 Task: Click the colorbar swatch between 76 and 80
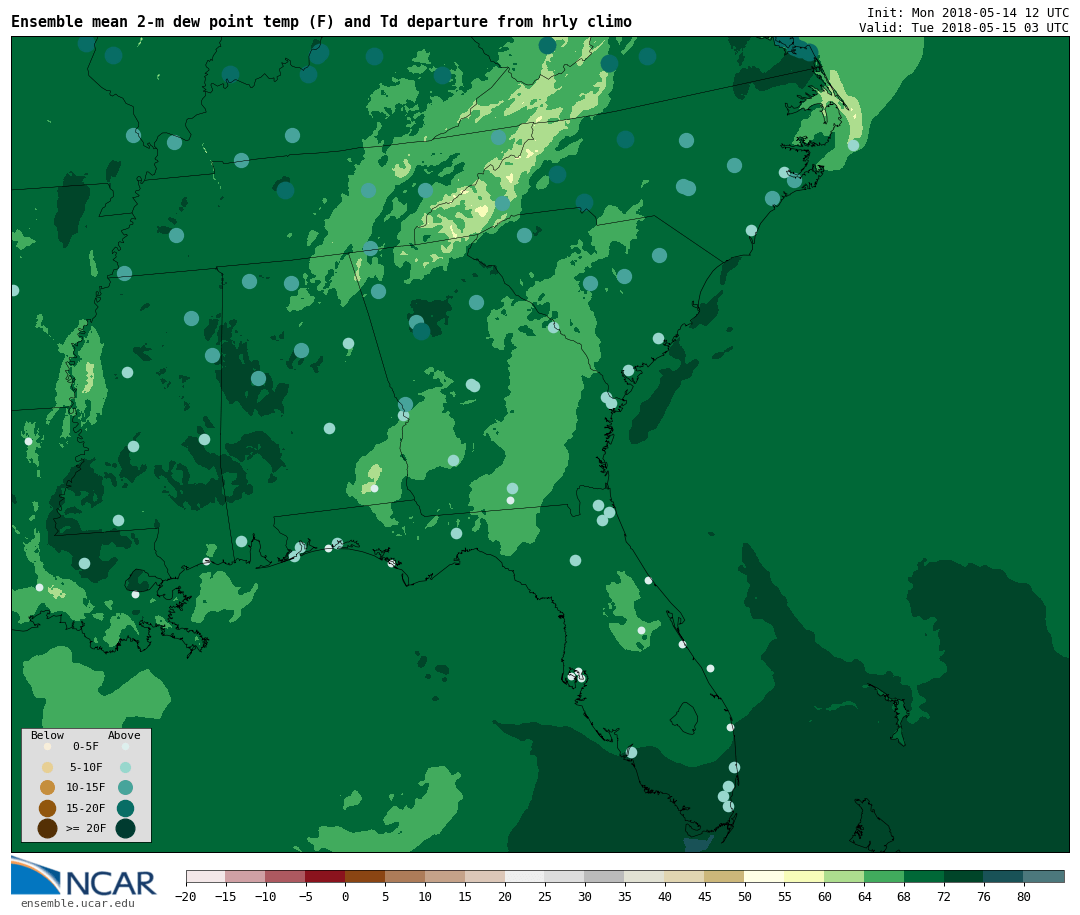(x=1003, y=876)
